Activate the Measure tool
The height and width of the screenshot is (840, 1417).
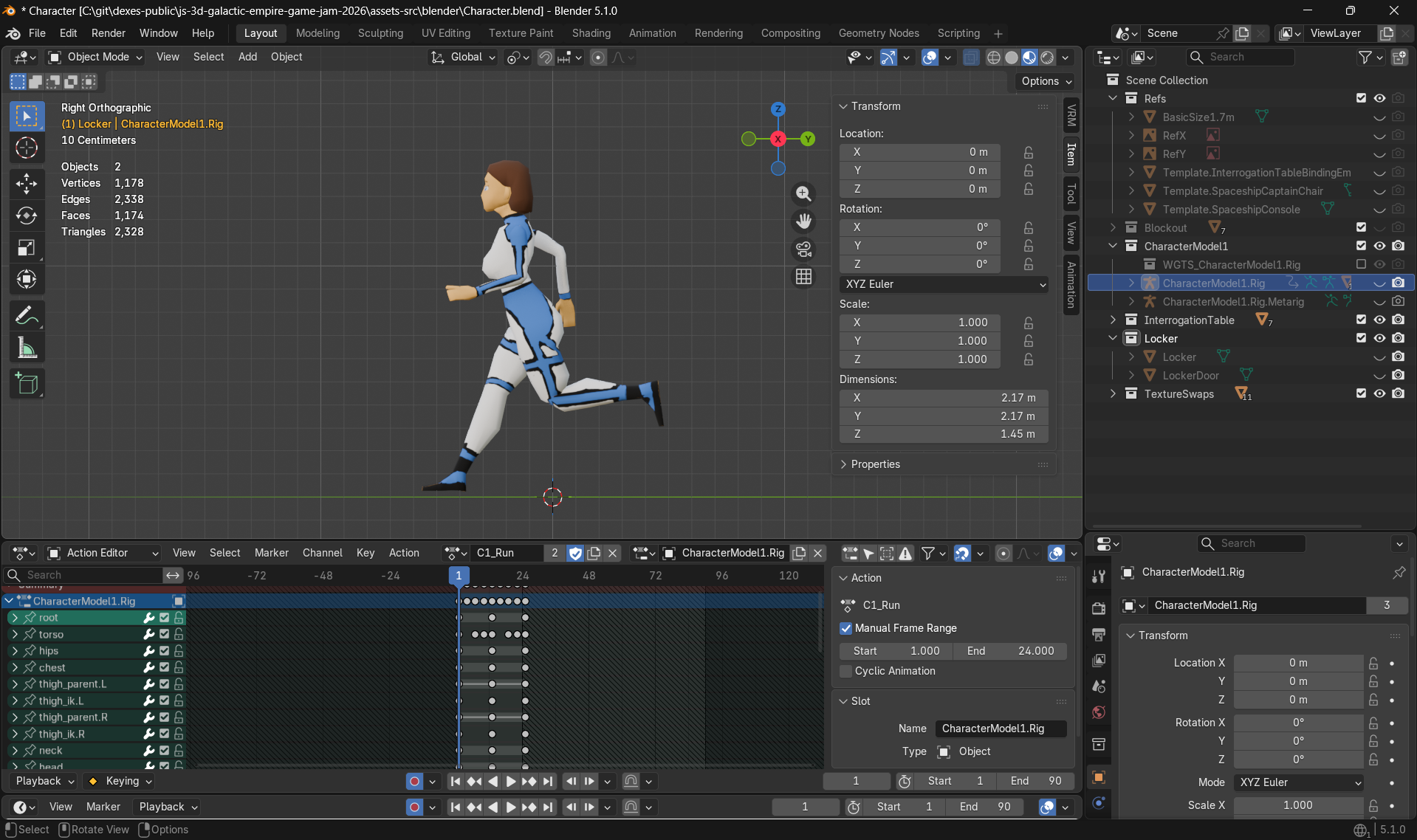pos(27,347)
